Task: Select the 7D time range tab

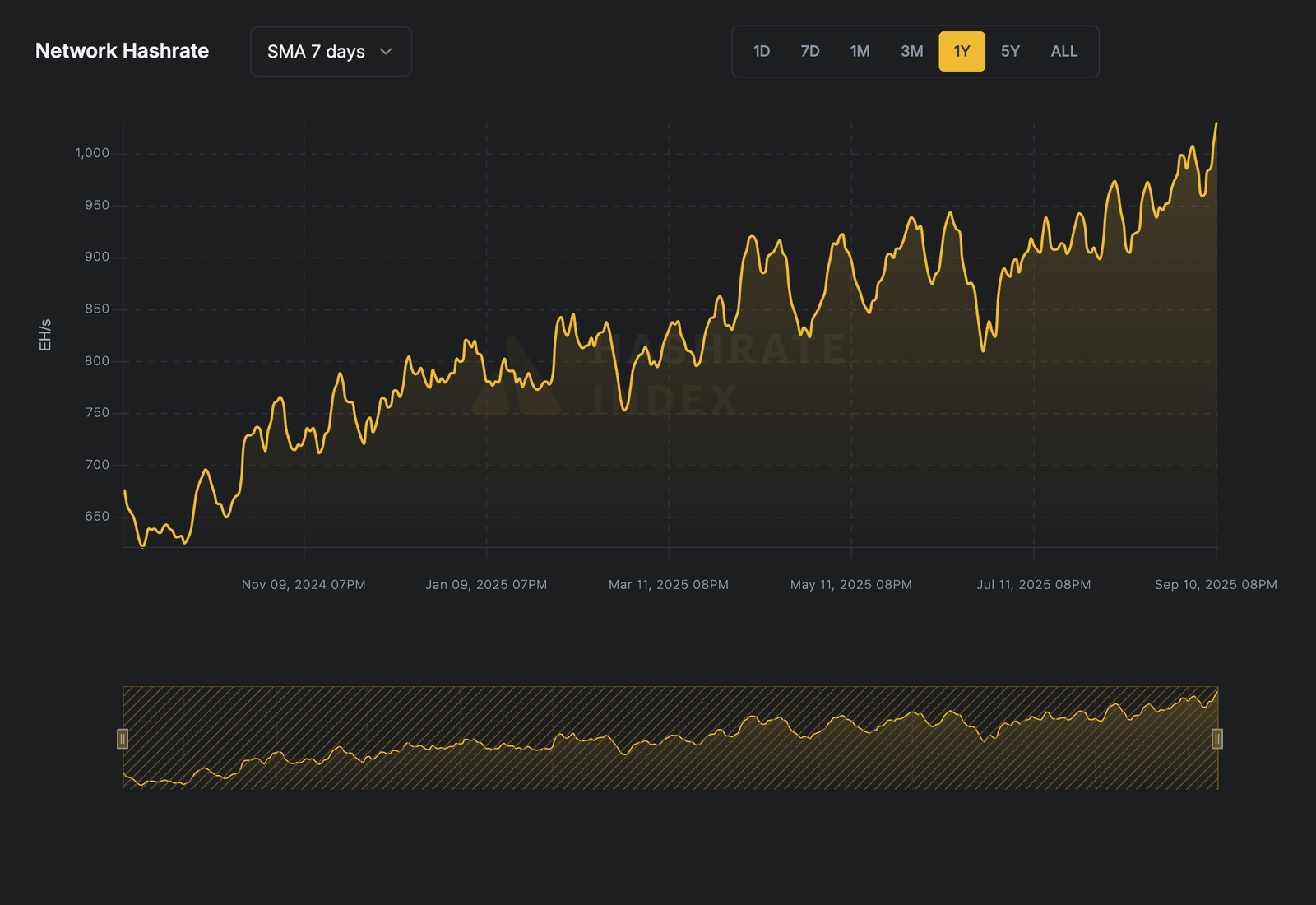Action: click(x=810, y=51)
